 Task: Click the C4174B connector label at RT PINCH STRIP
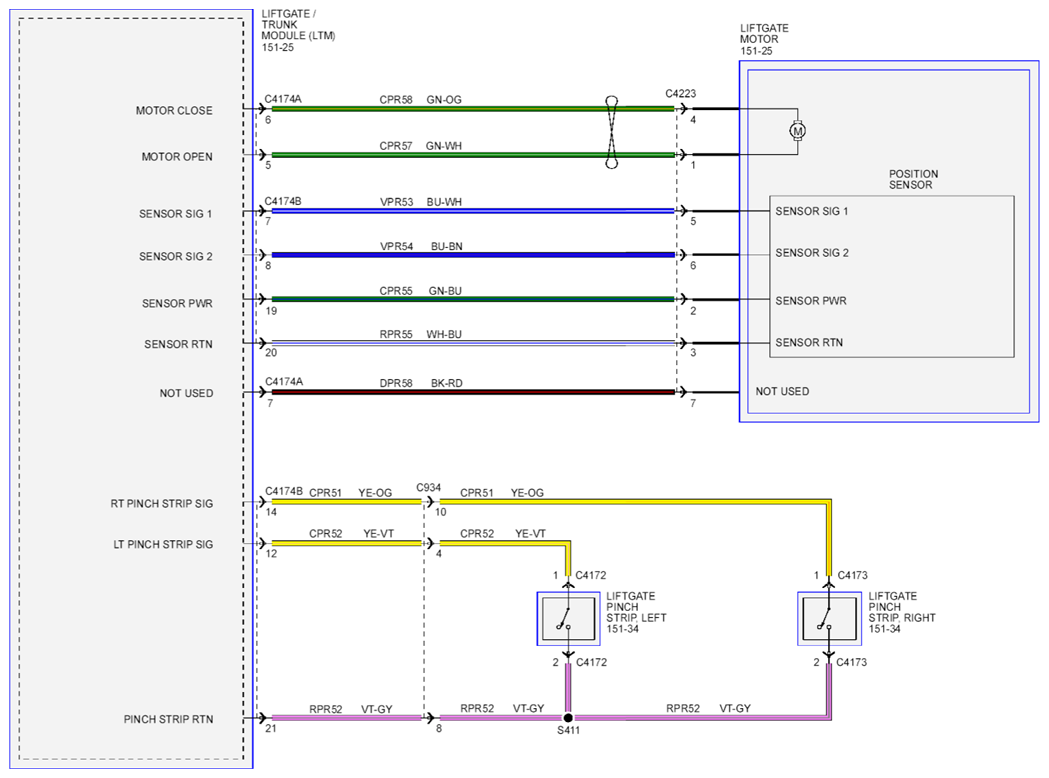click(284, 491)
